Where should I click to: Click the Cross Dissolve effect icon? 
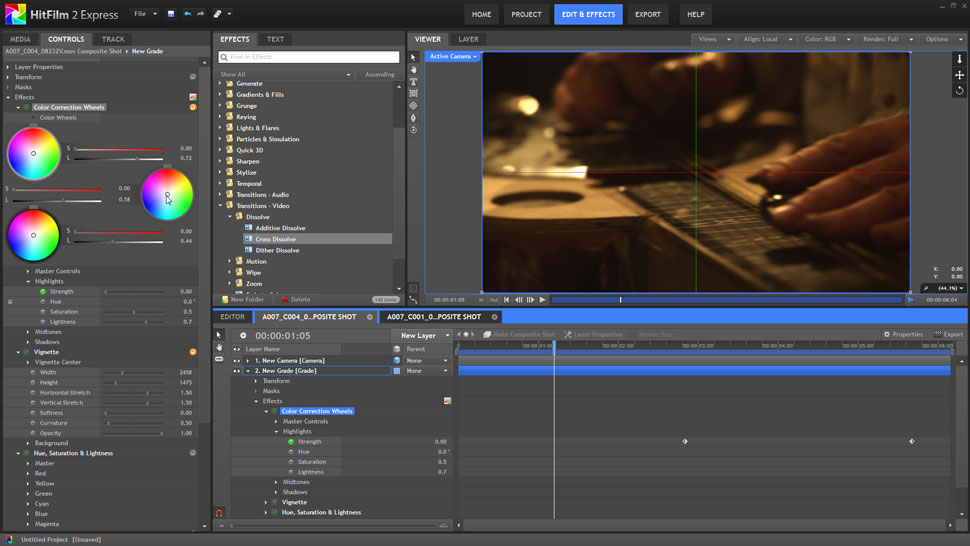(248, 239)
